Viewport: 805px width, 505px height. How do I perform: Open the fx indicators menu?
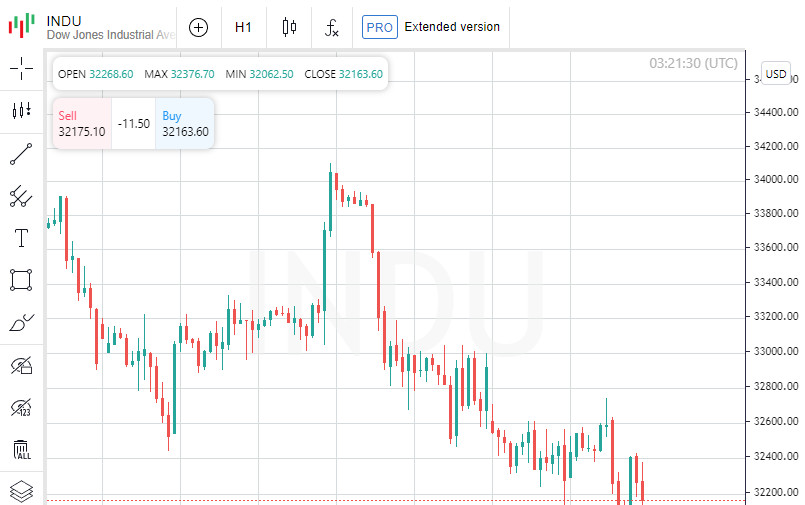pyautogui.click(x=333, y=27)
